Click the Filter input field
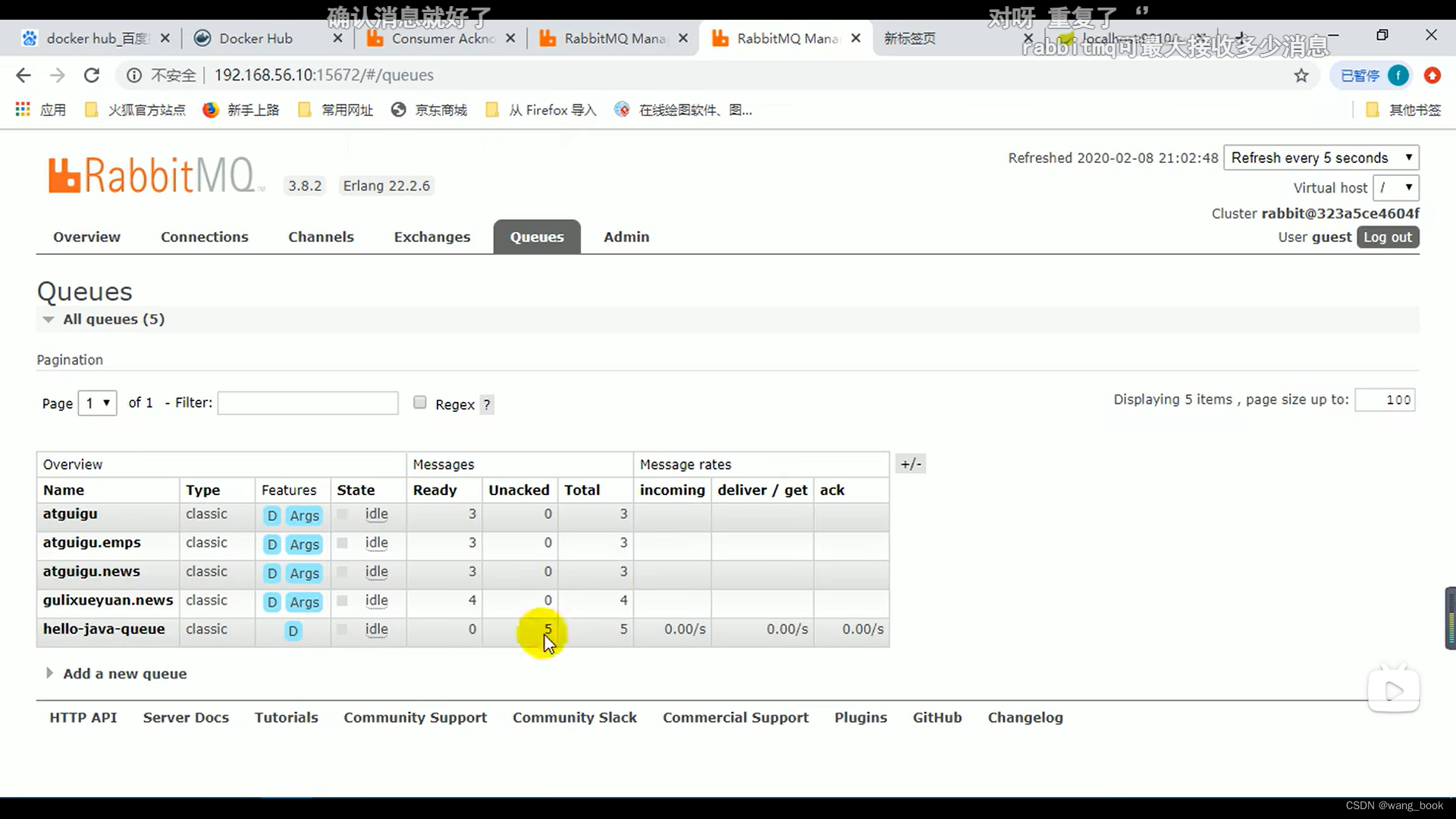The height and width of the screenshot is (819, 1456). pyautogui.click(x=307, y=403)
